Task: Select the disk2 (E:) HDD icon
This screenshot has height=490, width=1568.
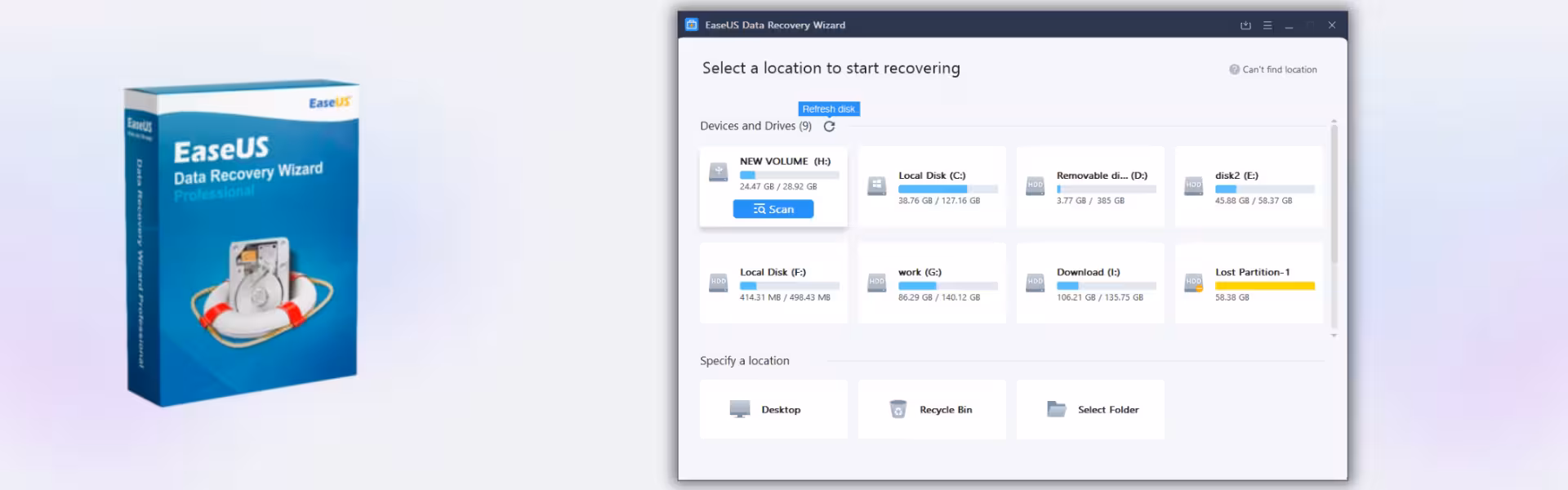Action: [1193, 186]
